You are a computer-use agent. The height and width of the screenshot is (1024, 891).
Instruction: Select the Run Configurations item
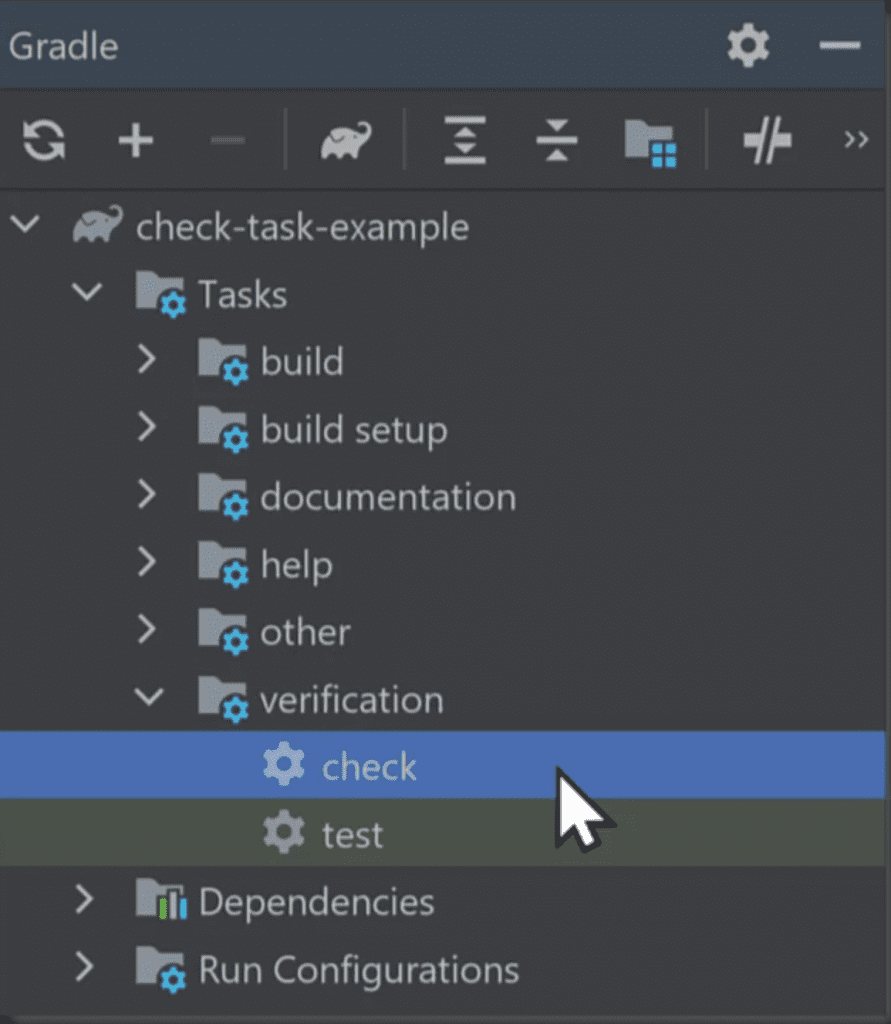pyautogui.click(x=358, y=969)
